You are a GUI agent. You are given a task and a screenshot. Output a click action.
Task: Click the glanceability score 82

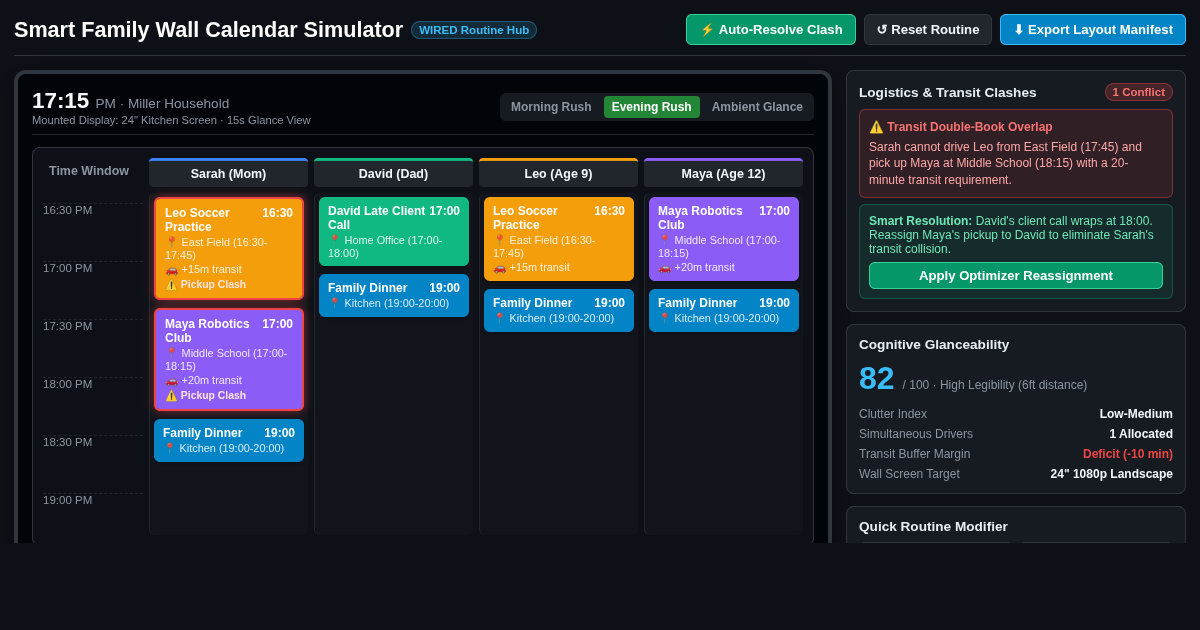point(877,379)
